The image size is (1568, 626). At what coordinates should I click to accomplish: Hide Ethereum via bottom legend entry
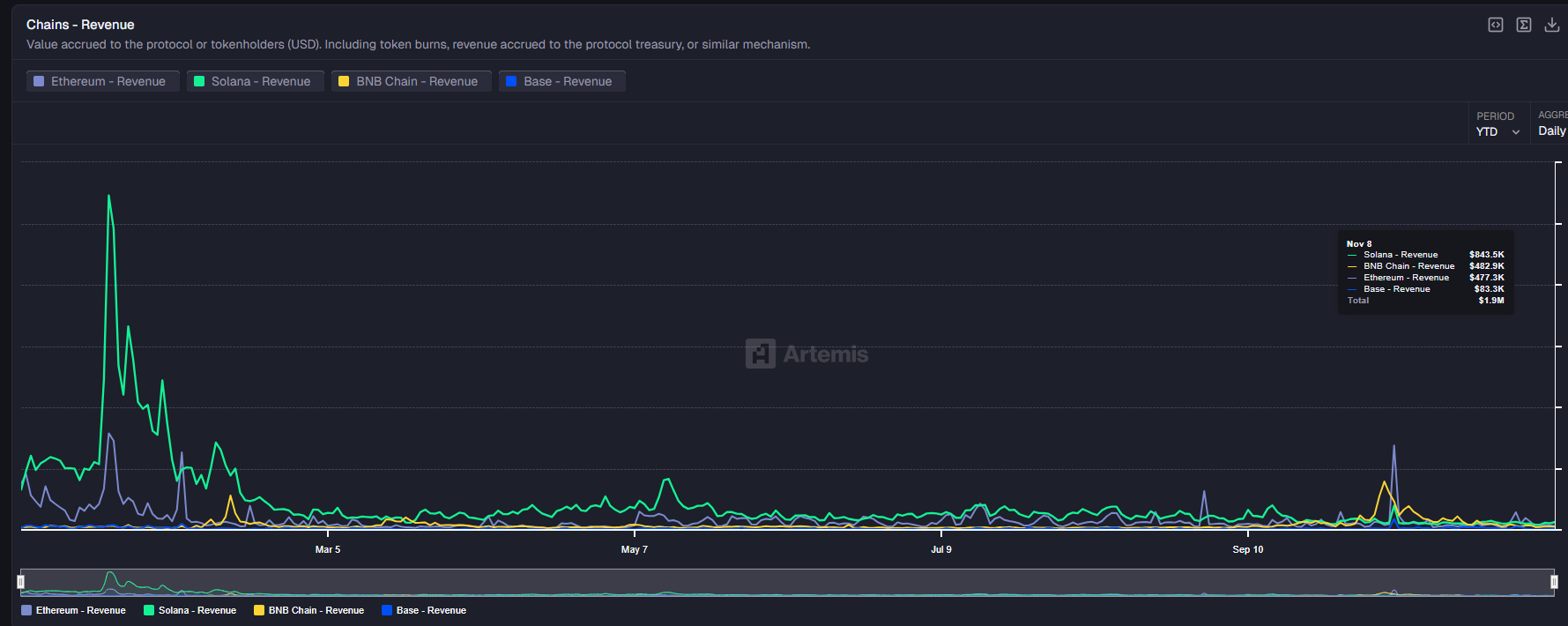(x=74, y=610)
